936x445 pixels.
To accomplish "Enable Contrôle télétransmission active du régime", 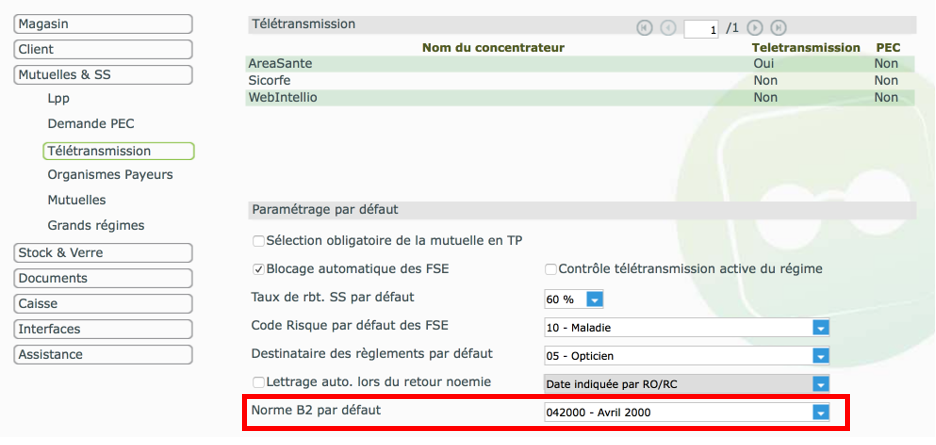I will 550,269.
